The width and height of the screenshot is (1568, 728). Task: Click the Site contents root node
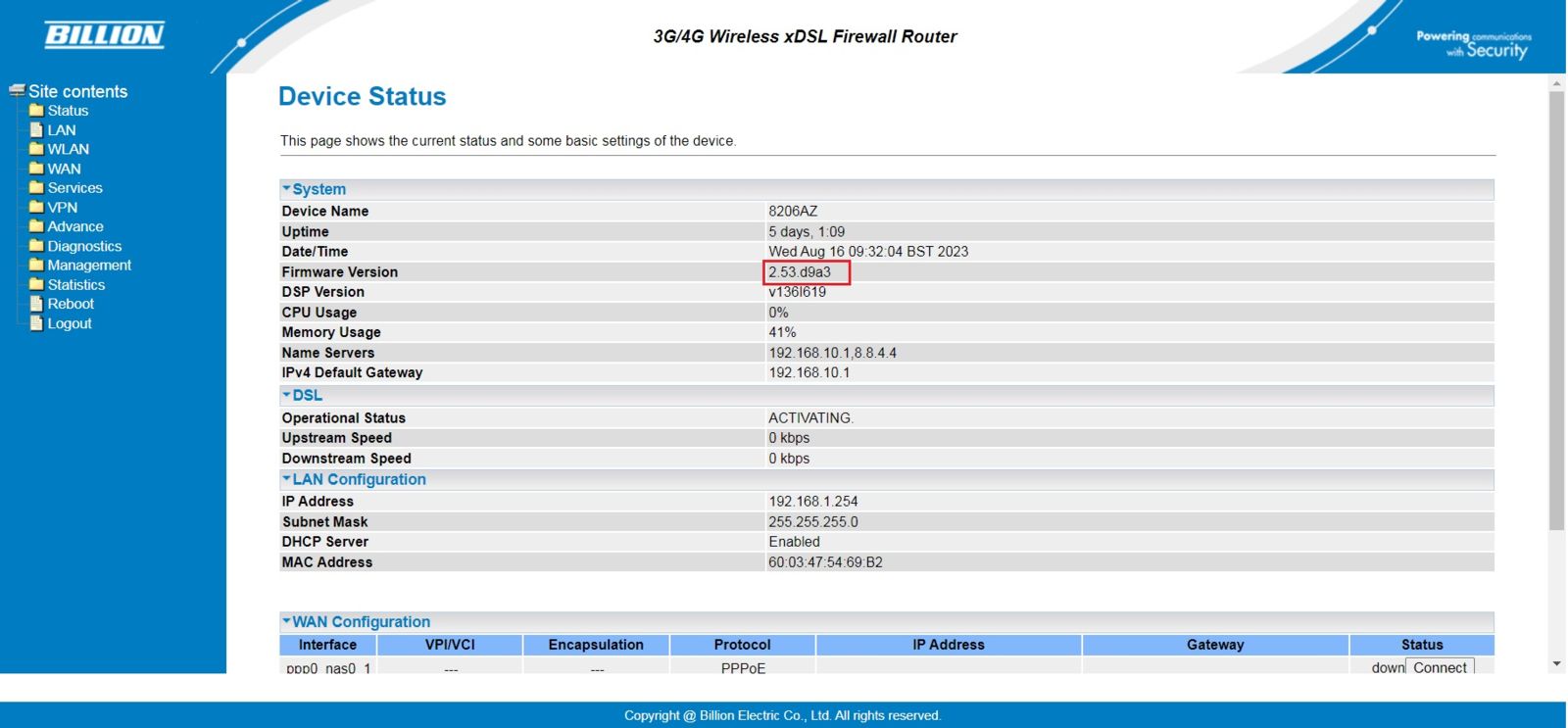[x=77, y=91]
